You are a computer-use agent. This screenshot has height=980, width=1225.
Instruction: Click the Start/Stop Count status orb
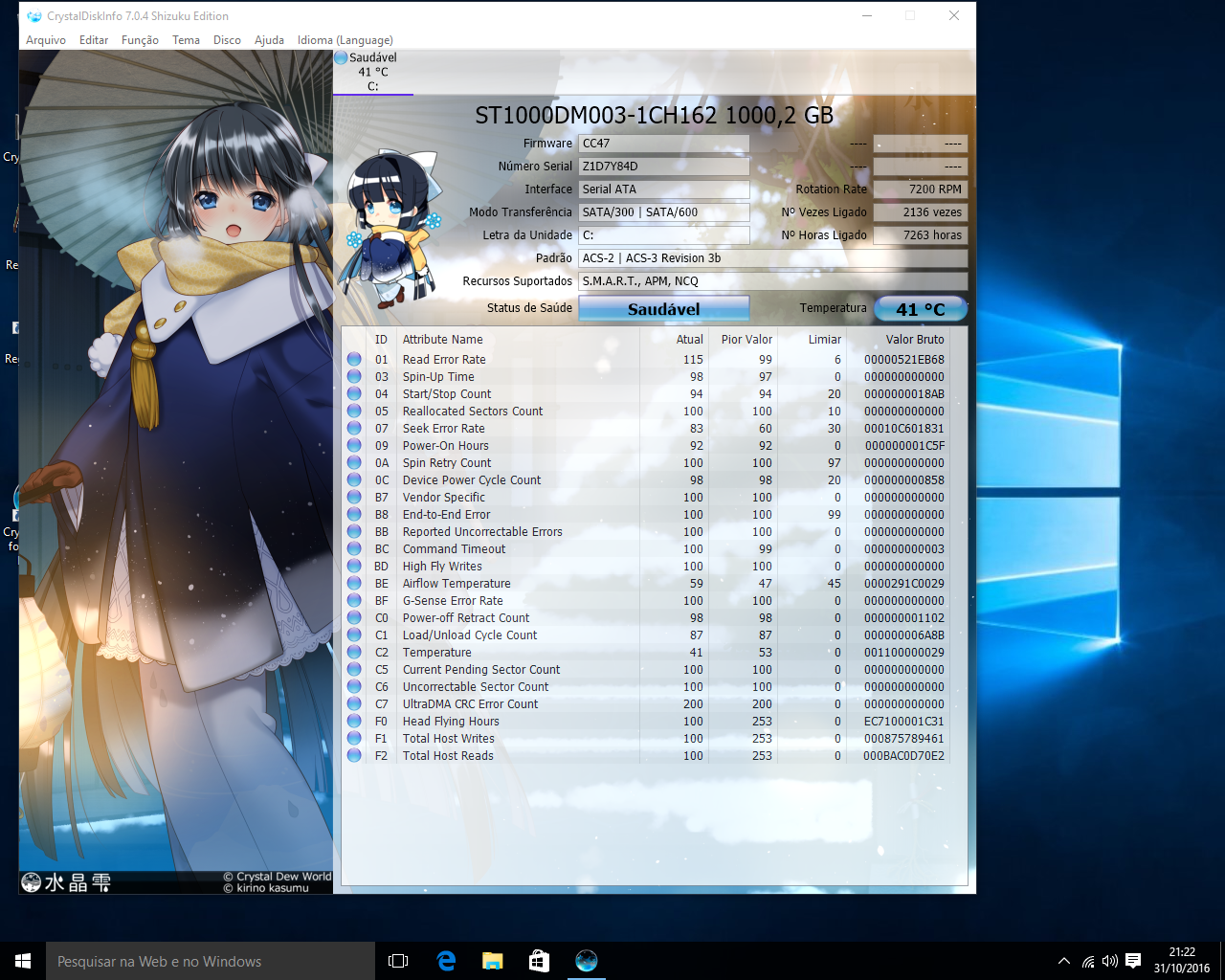point(354,394)
